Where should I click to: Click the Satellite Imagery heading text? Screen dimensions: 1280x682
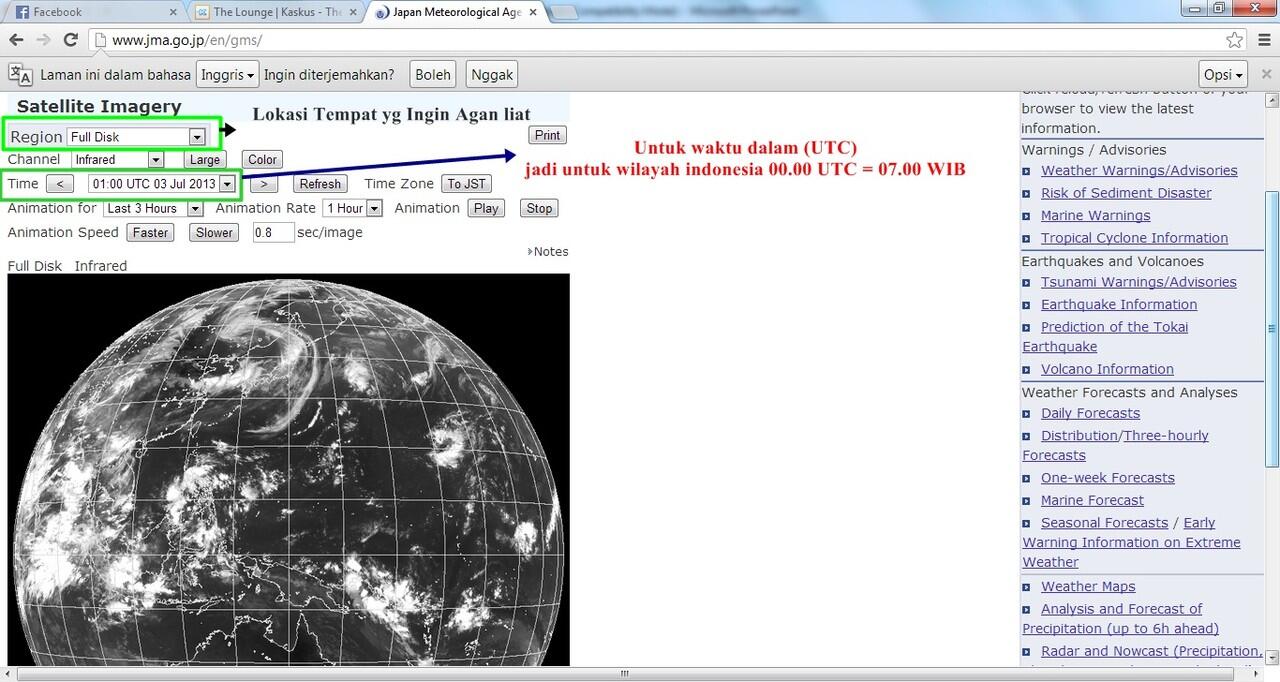[x=99, y=107]
